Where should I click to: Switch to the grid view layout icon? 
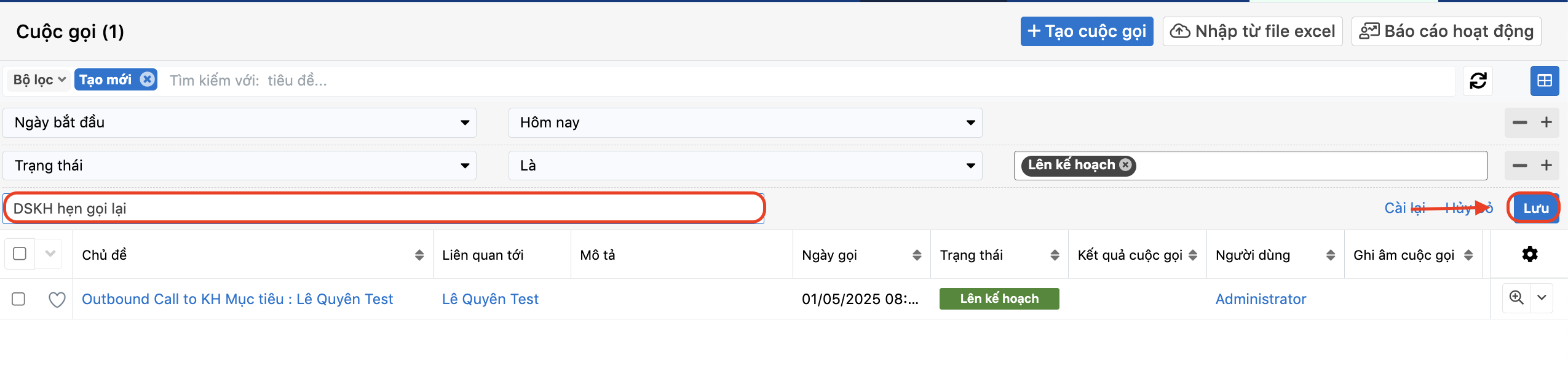[1545, 81]
